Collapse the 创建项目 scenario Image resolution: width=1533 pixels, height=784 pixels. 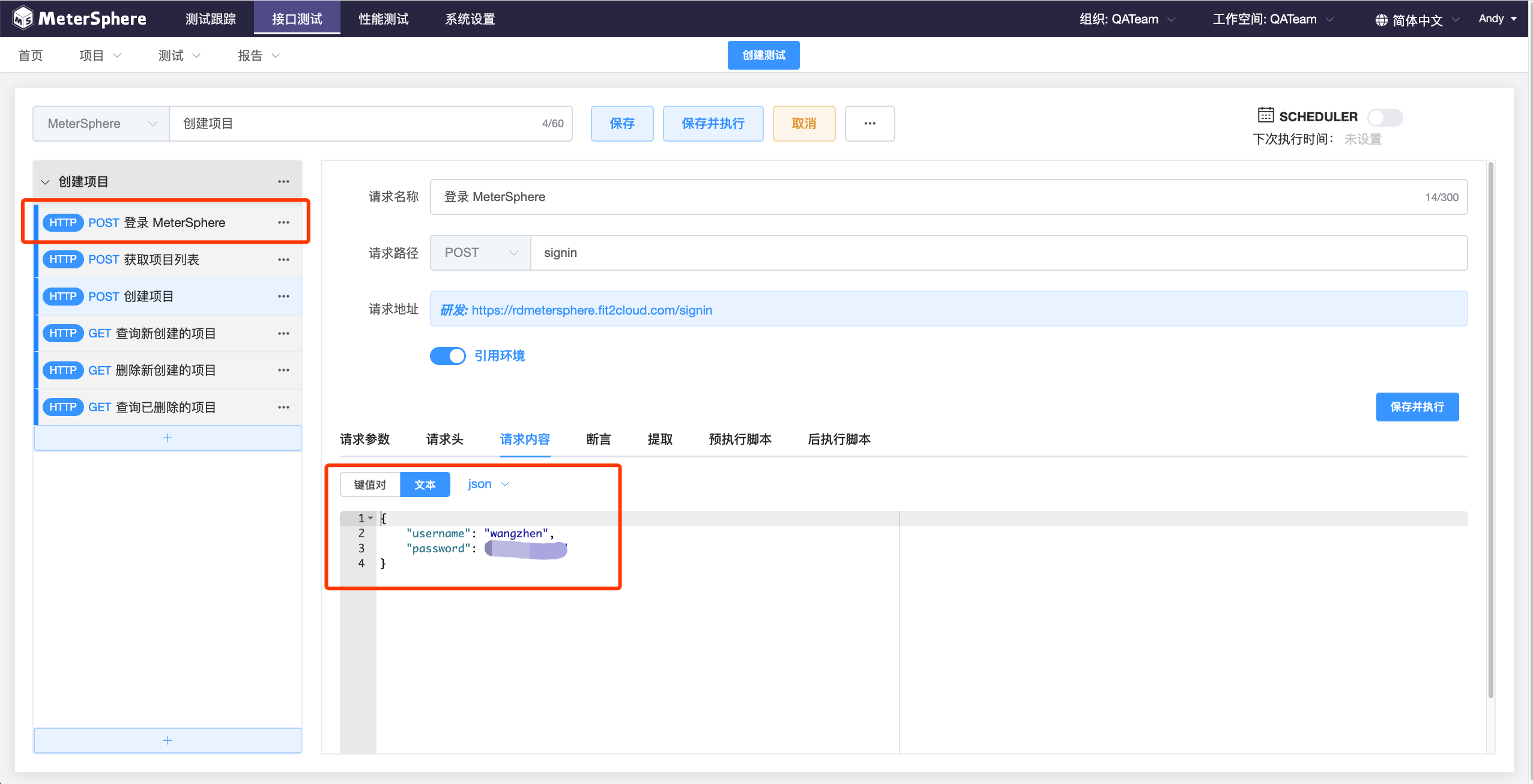pyautogui.click(x=45, y=182)
